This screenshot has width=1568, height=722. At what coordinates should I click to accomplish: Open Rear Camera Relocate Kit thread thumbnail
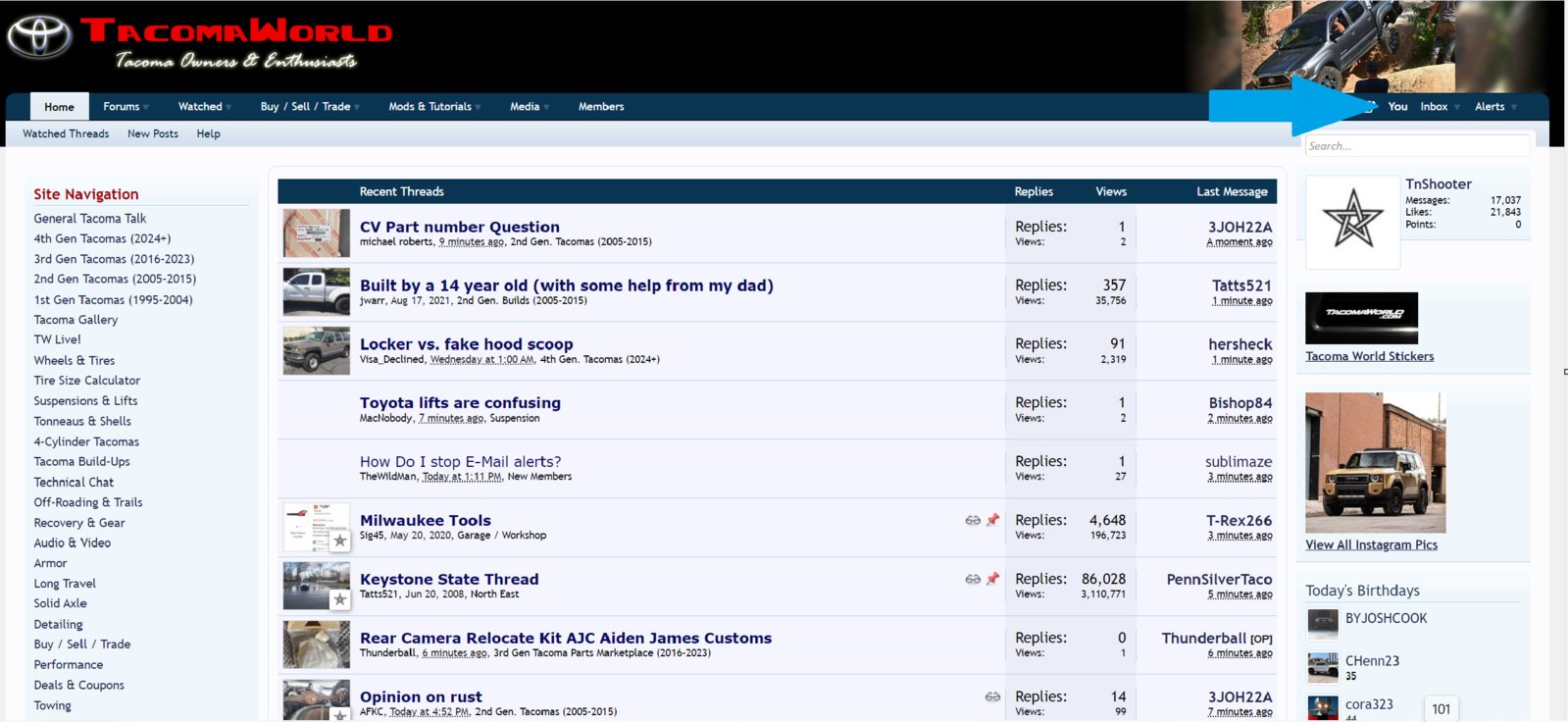tap(316, 645)
